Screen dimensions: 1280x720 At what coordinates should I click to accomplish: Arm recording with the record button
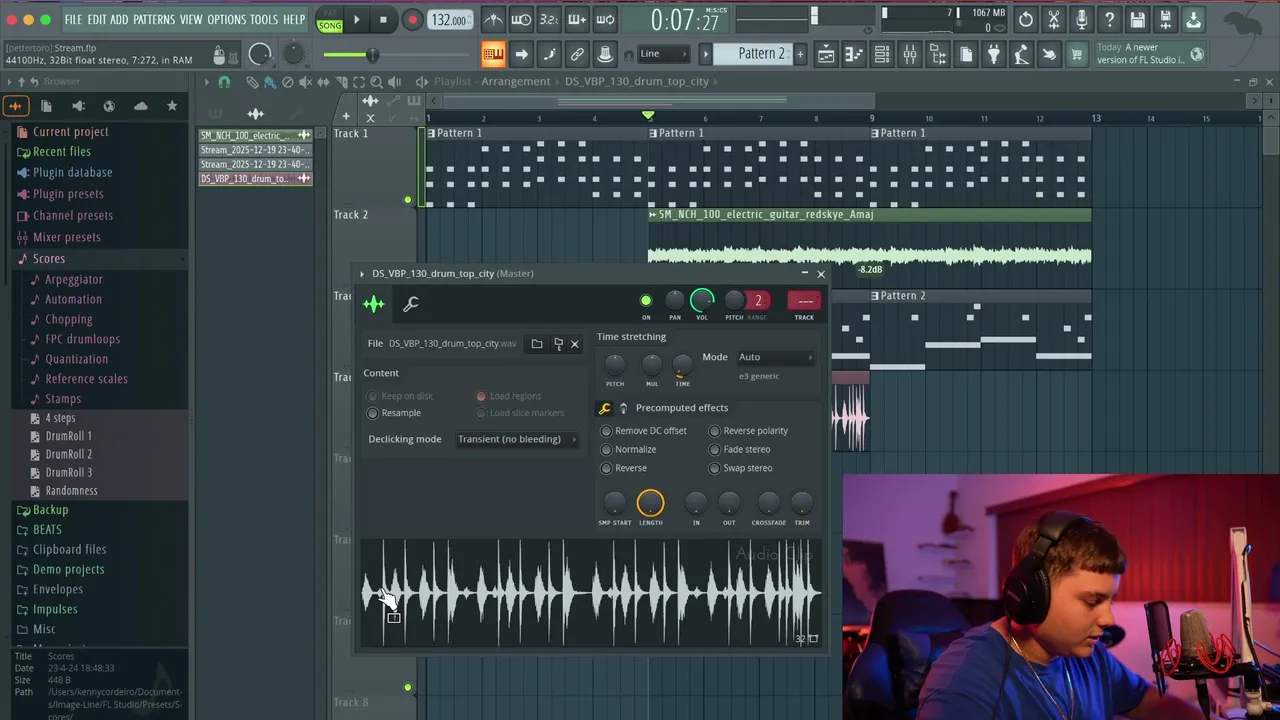pos(412,20)
